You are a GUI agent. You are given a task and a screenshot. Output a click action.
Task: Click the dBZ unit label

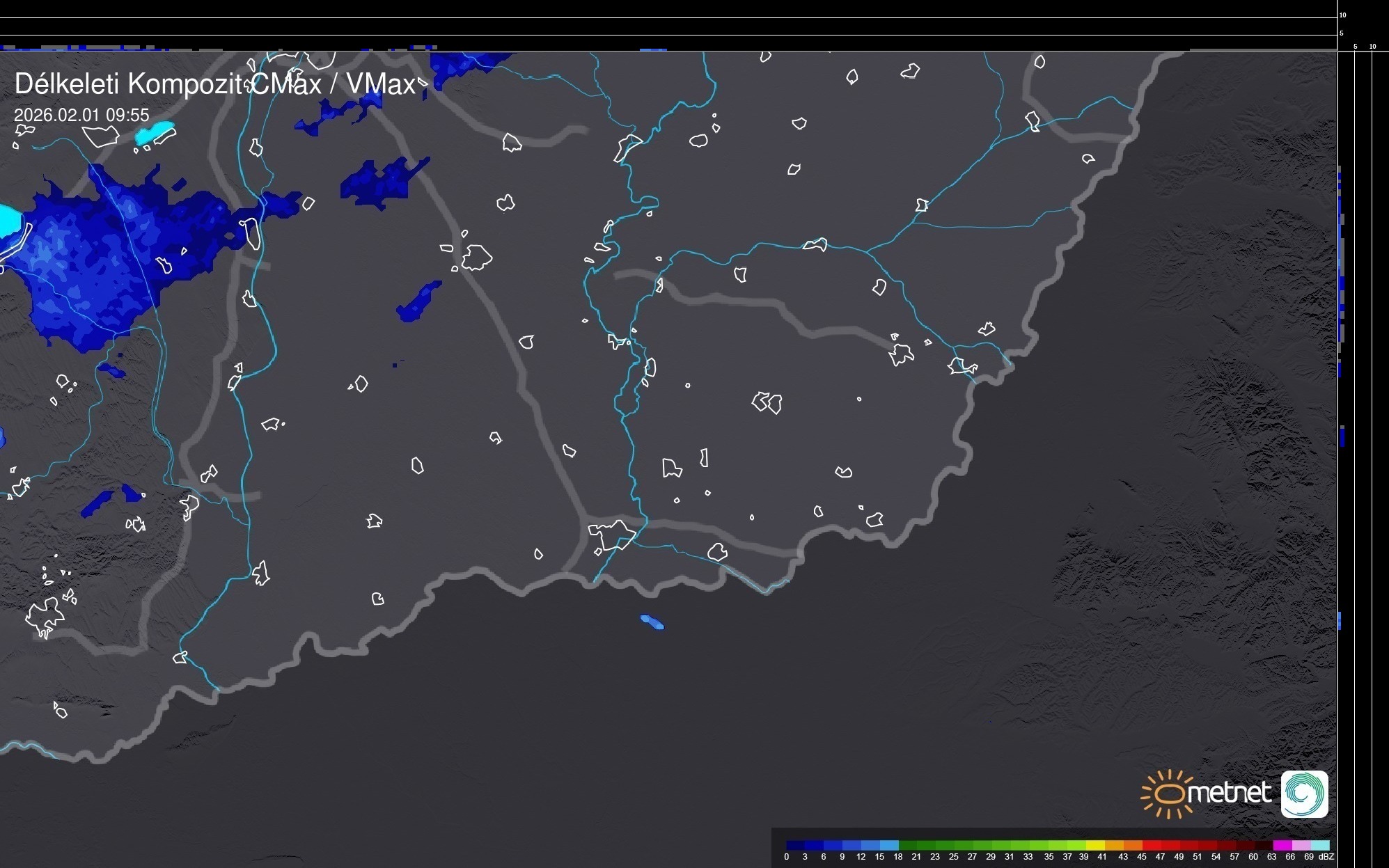(x=1326, y=857)
